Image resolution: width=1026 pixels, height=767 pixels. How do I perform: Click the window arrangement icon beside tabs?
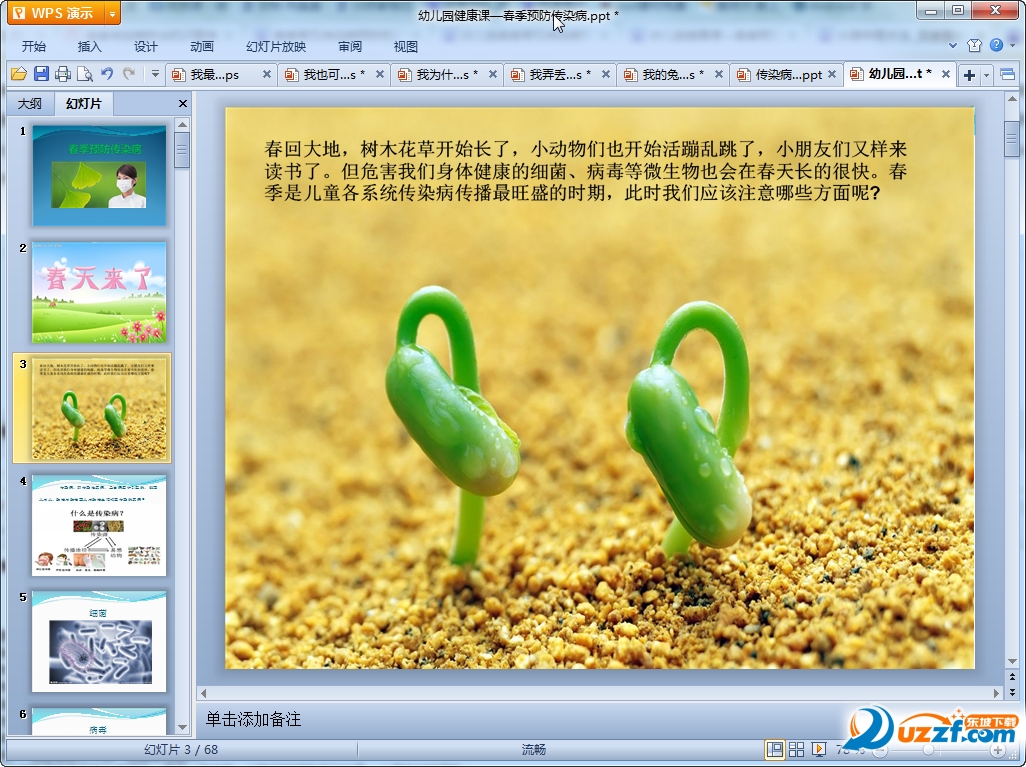[x=1008, y=75]
